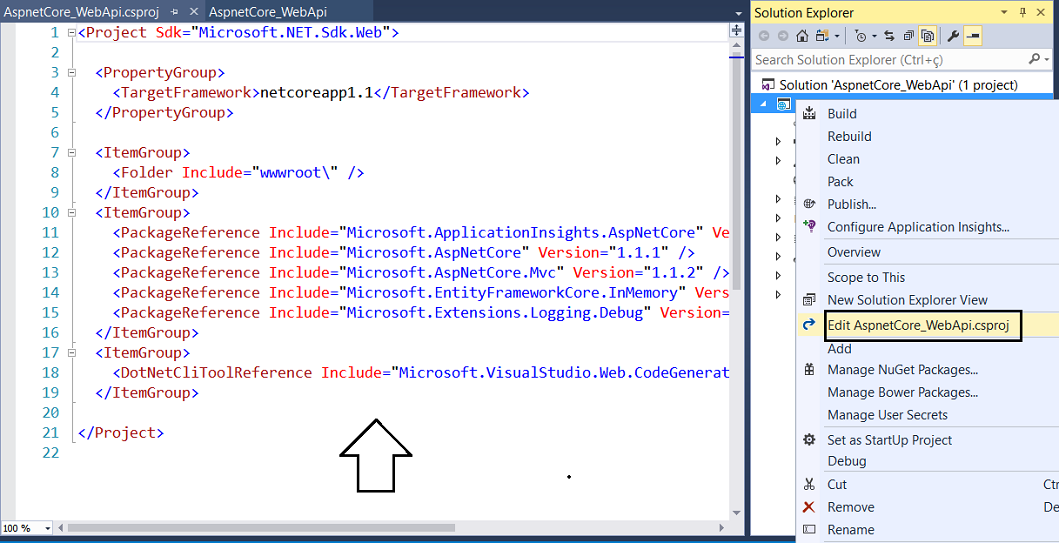Choose Cut from the context menu
Viewport: 1059px width, 543px height.
click(x=837, y=484)
